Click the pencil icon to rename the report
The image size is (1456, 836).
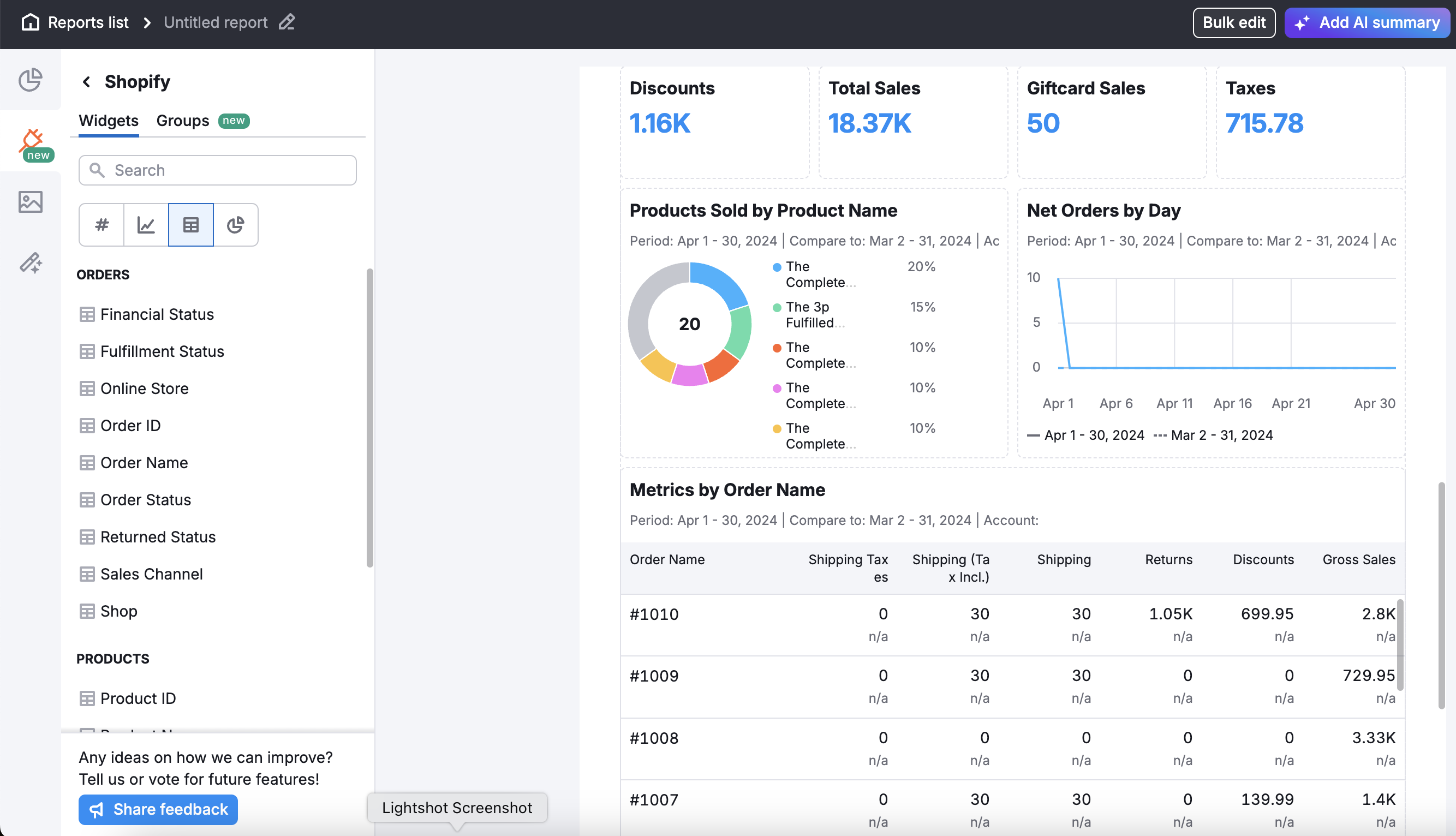287,22
